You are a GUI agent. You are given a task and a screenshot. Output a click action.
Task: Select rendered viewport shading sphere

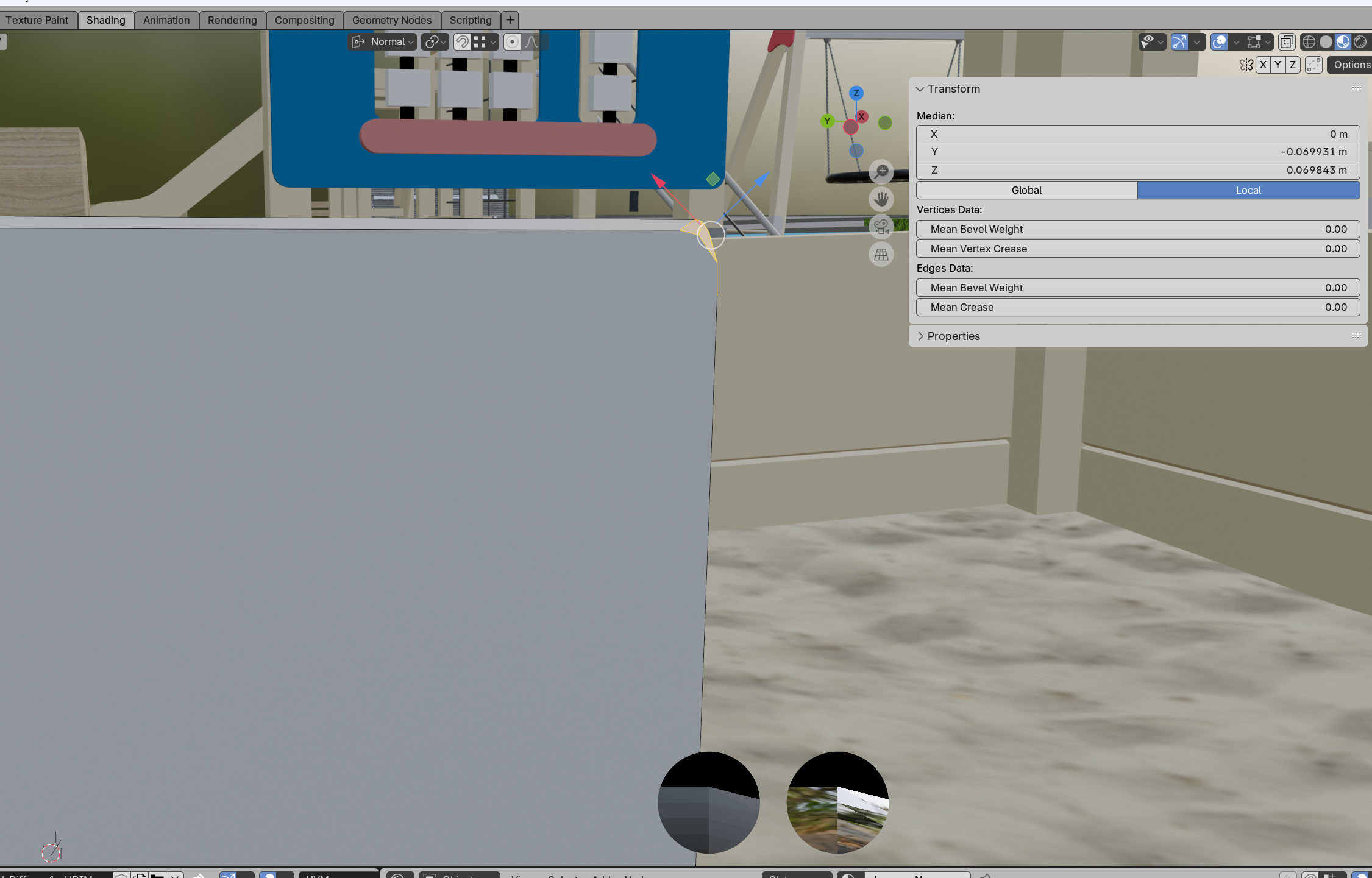1360,41
